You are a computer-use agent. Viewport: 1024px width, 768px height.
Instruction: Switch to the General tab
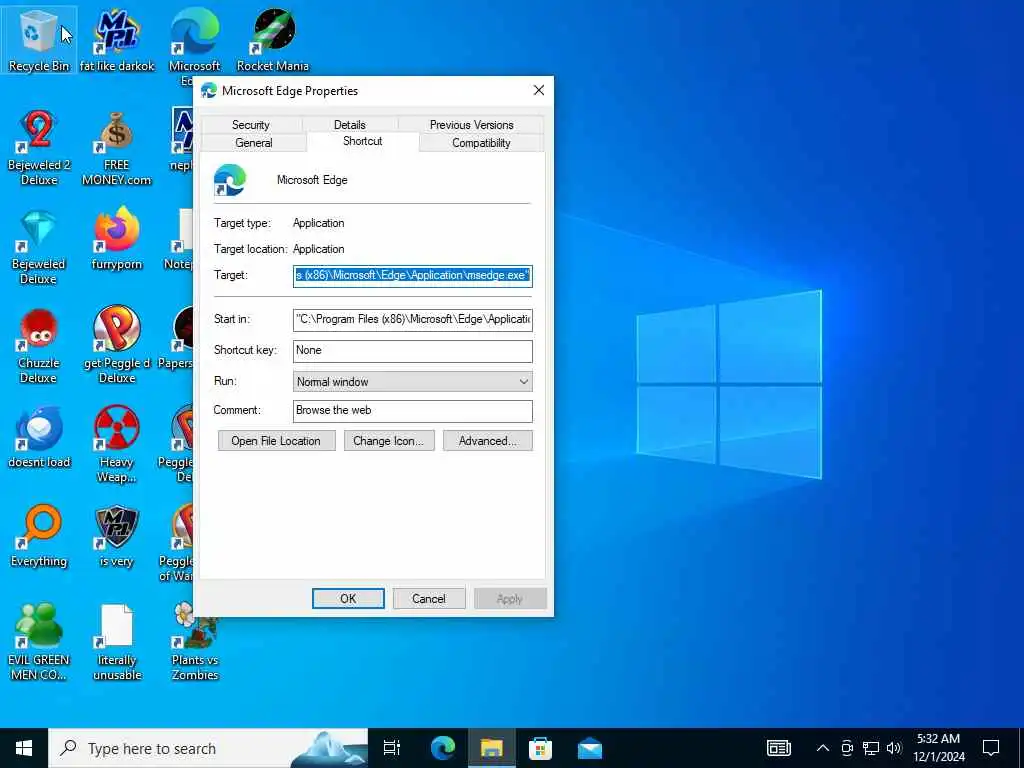[x=253, y=143]
